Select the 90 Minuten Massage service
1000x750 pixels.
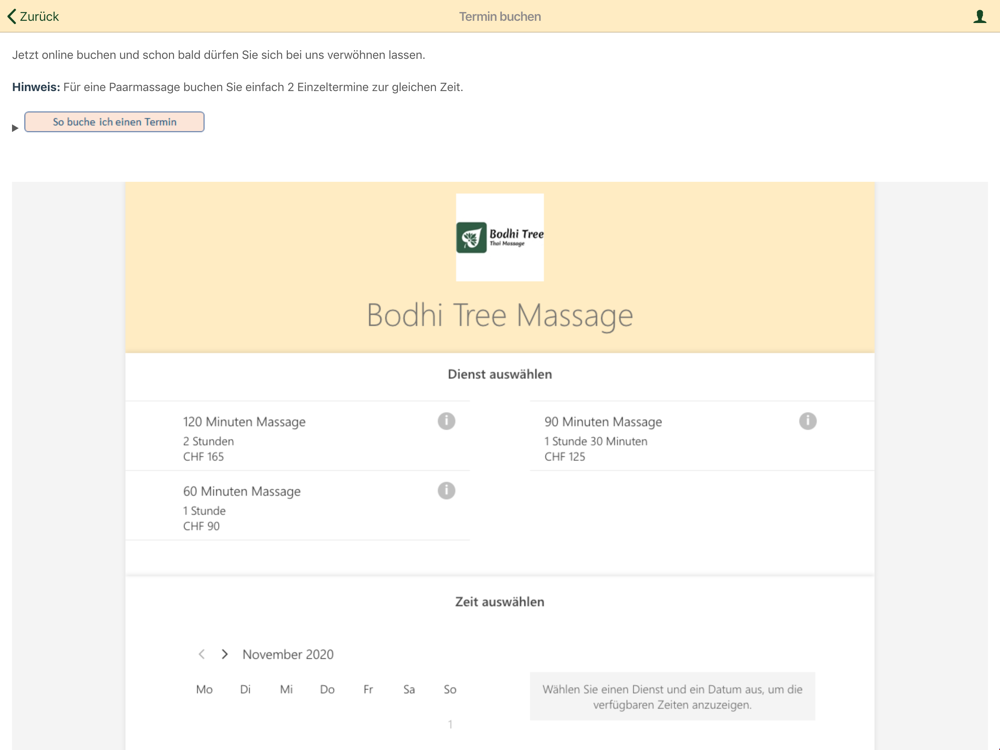[x=702, y=438]
